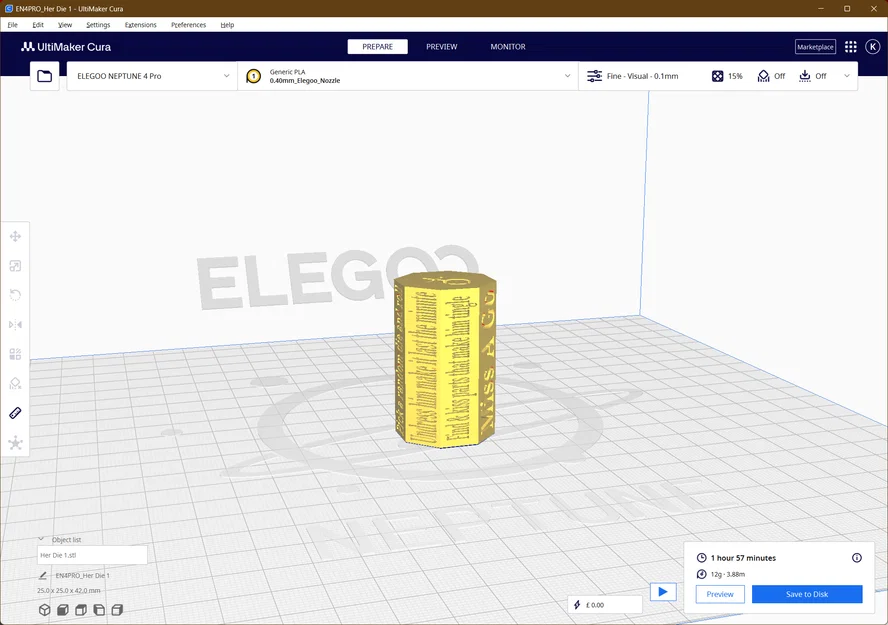Click Save to Disk
888x625 pixels.
807,594
